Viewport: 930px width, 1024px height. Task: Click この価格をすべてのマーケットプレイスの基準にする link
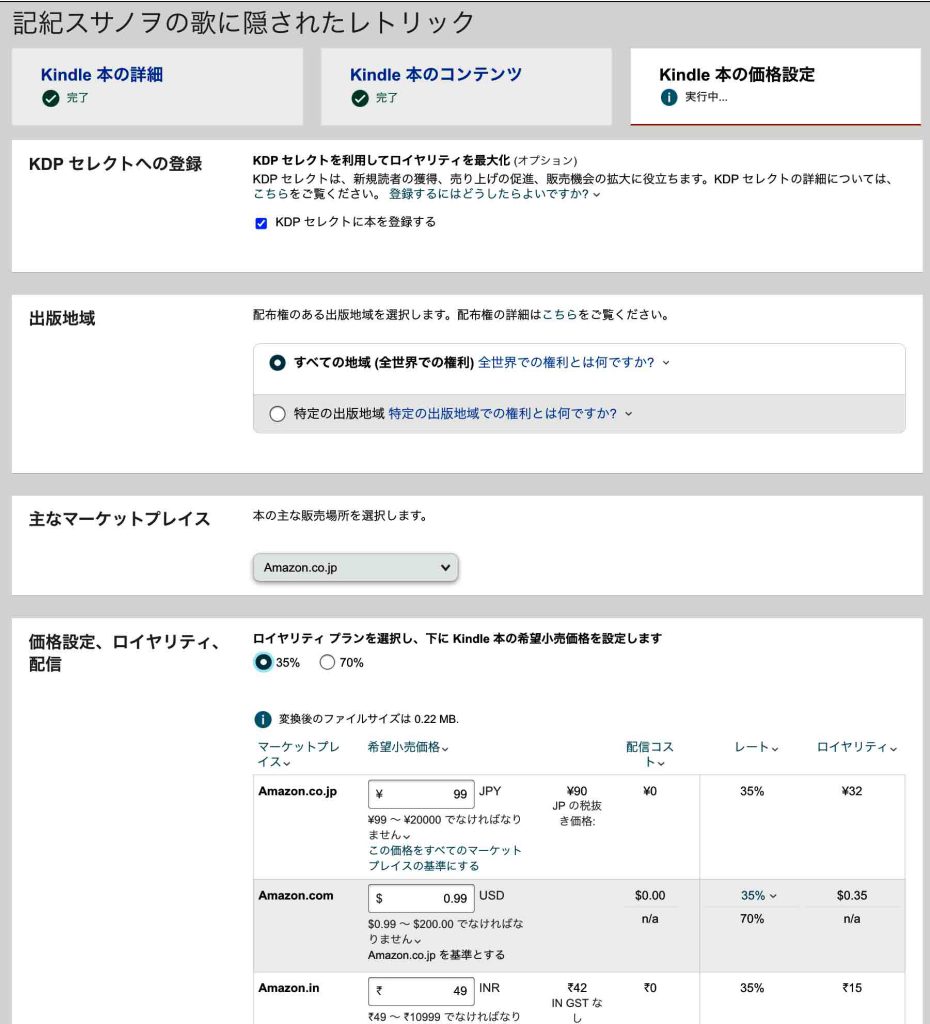point(444,858)
